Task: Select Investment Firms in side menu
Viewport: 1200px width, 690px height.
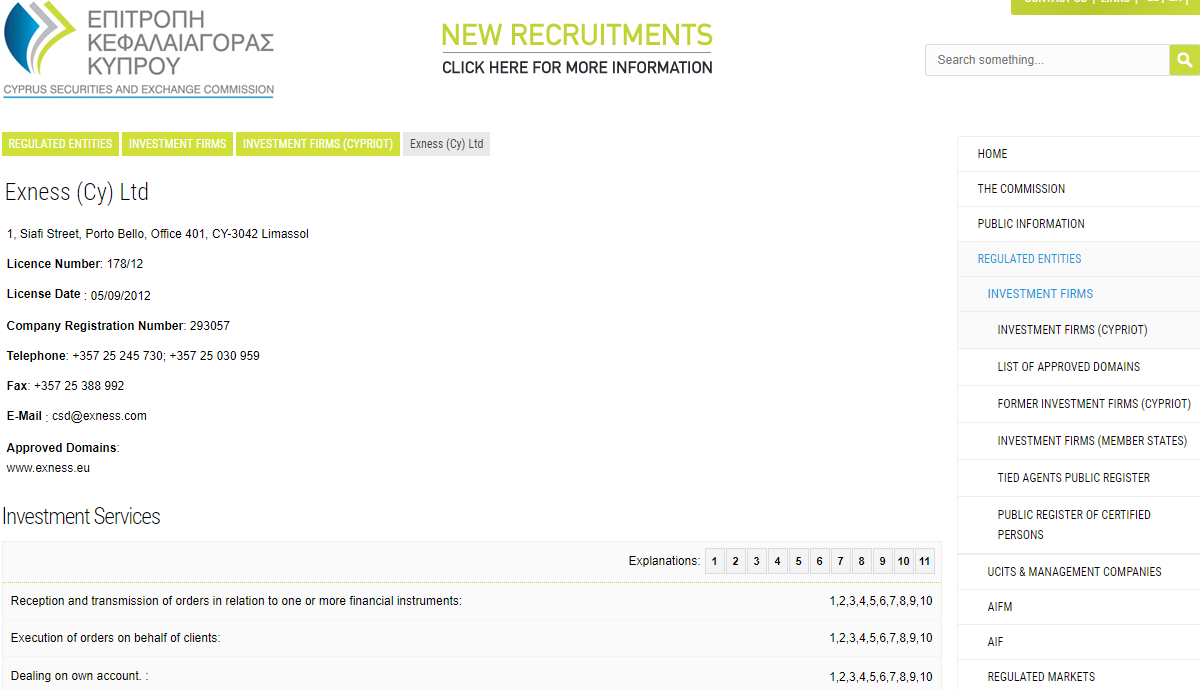Action: tap(1078, 294)
